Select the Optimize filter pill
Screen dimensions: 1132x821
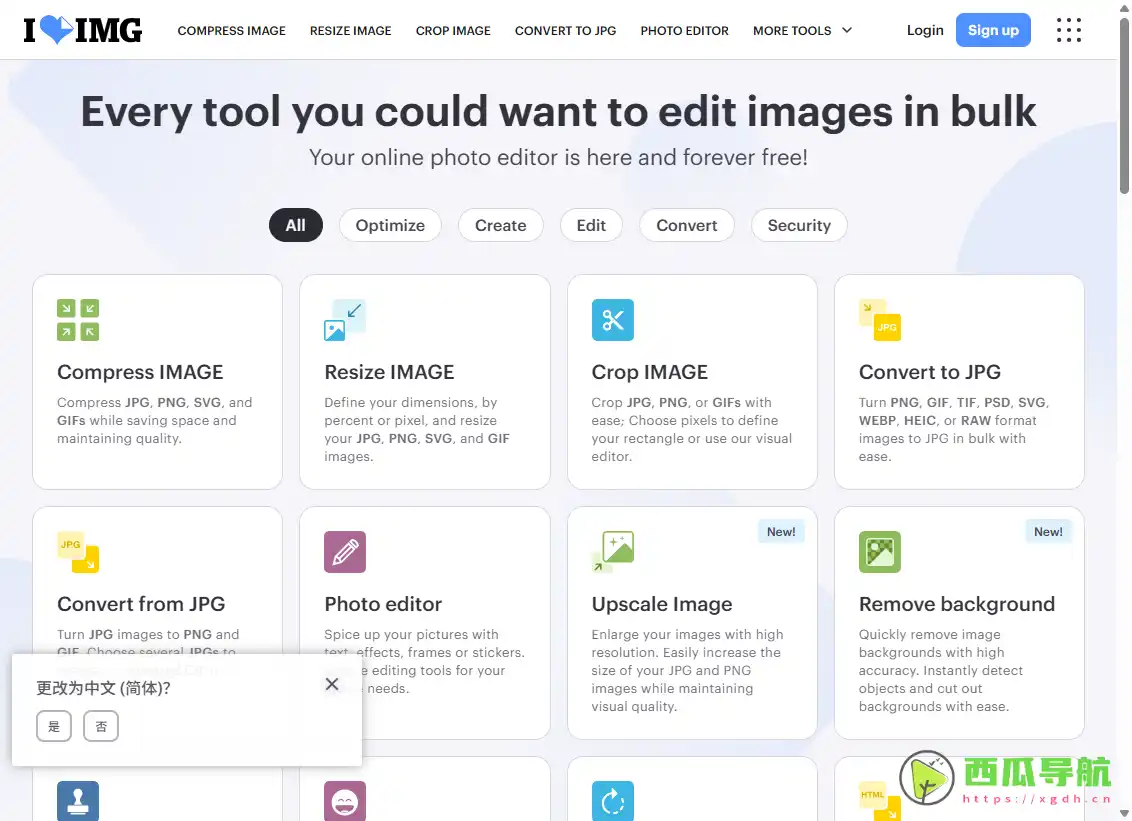click(390, 225)
